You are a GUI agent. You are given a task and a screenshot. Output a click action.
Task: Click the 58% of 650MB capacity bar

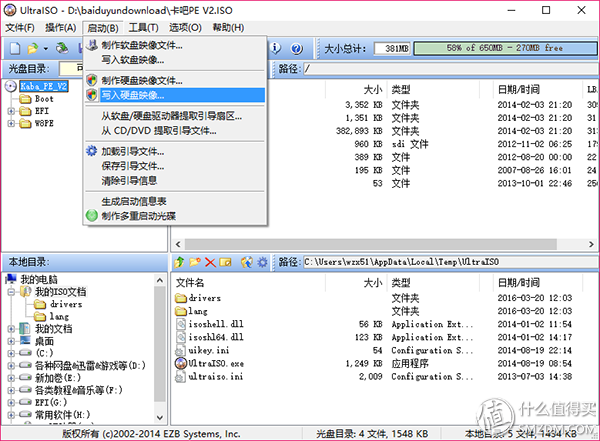[505, 48]
